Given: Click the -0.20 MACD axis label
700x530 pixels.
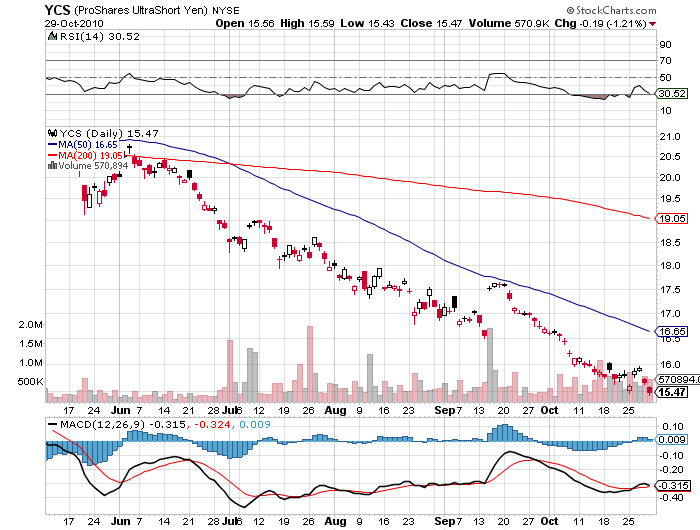Looking at the screenshot, I should point(671,470).
